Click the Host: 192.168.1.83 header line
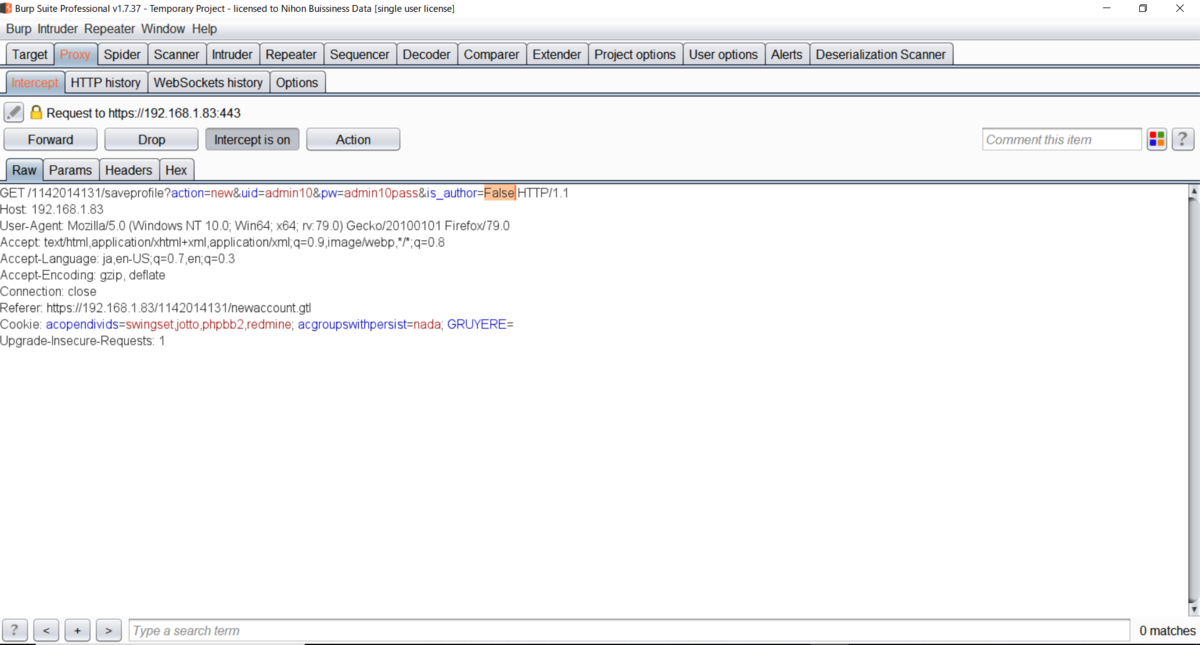The image size is (1200, 645). [x=52, y=209]
